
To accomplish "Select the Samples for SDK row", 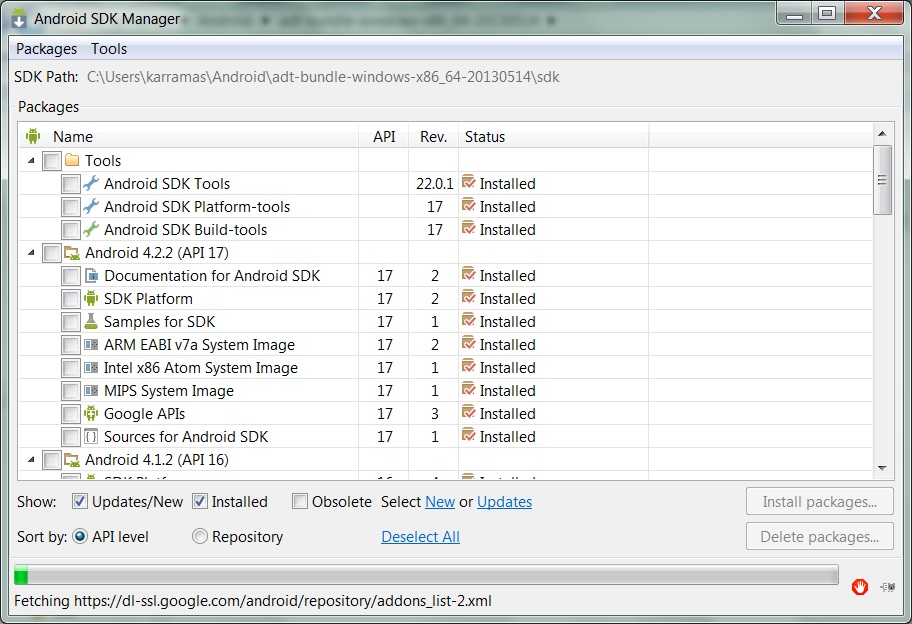I will click(445, 322).
